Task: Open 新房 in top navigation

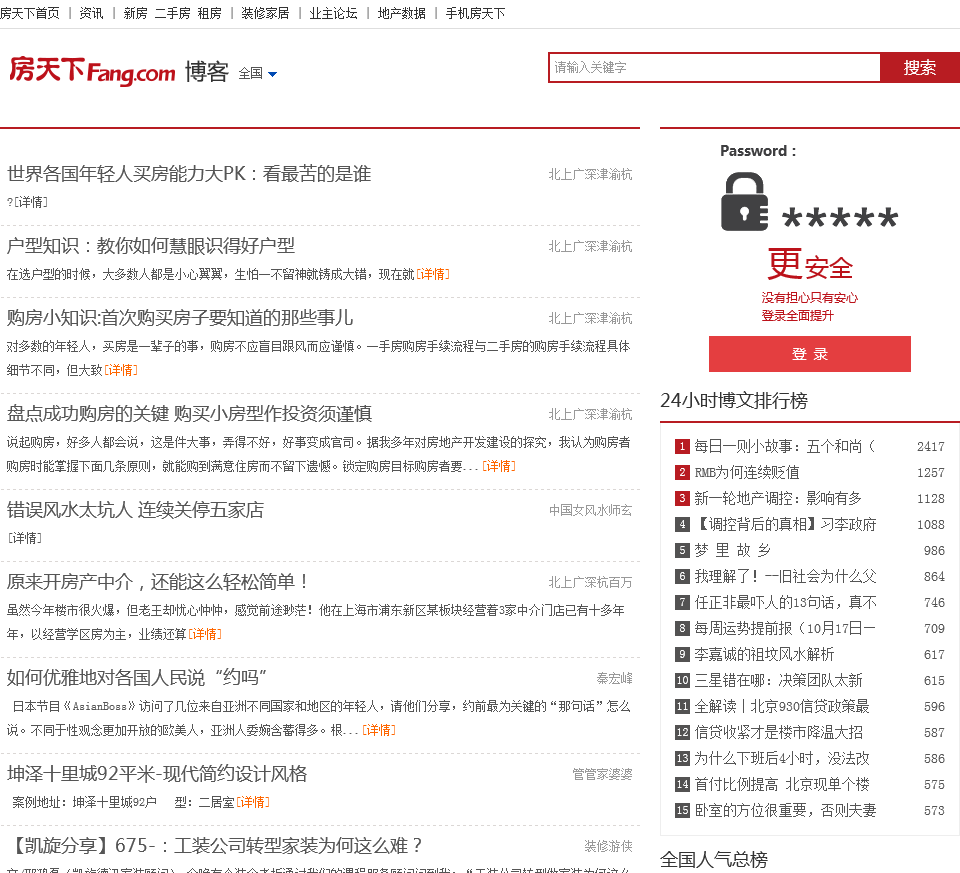Action: (x=135, y=13)
